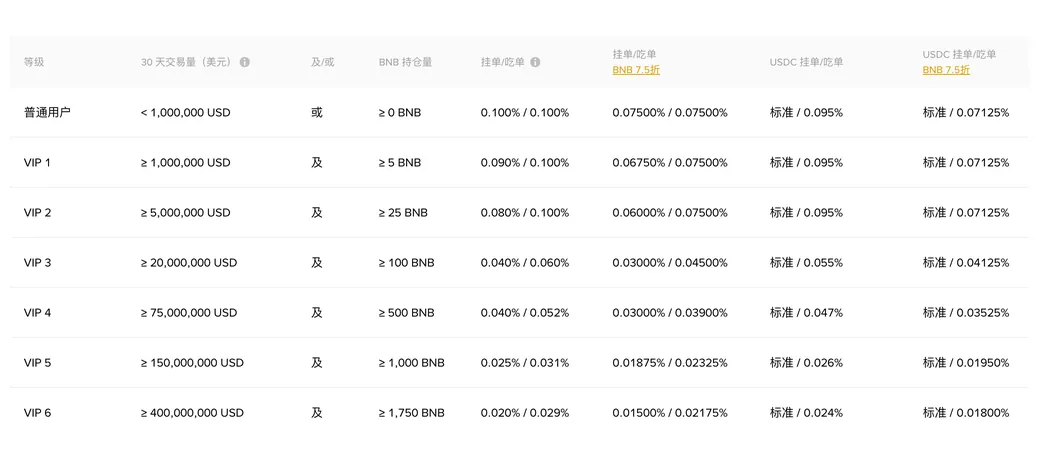Click the ≥ 5 BNB cell
Image resolution: width=1040 pixels, height=455 pixels.
click(x=400, y=162)
